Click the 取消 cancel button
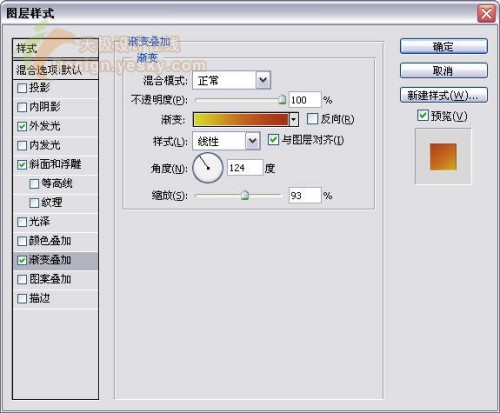 (x=444, y=71)
